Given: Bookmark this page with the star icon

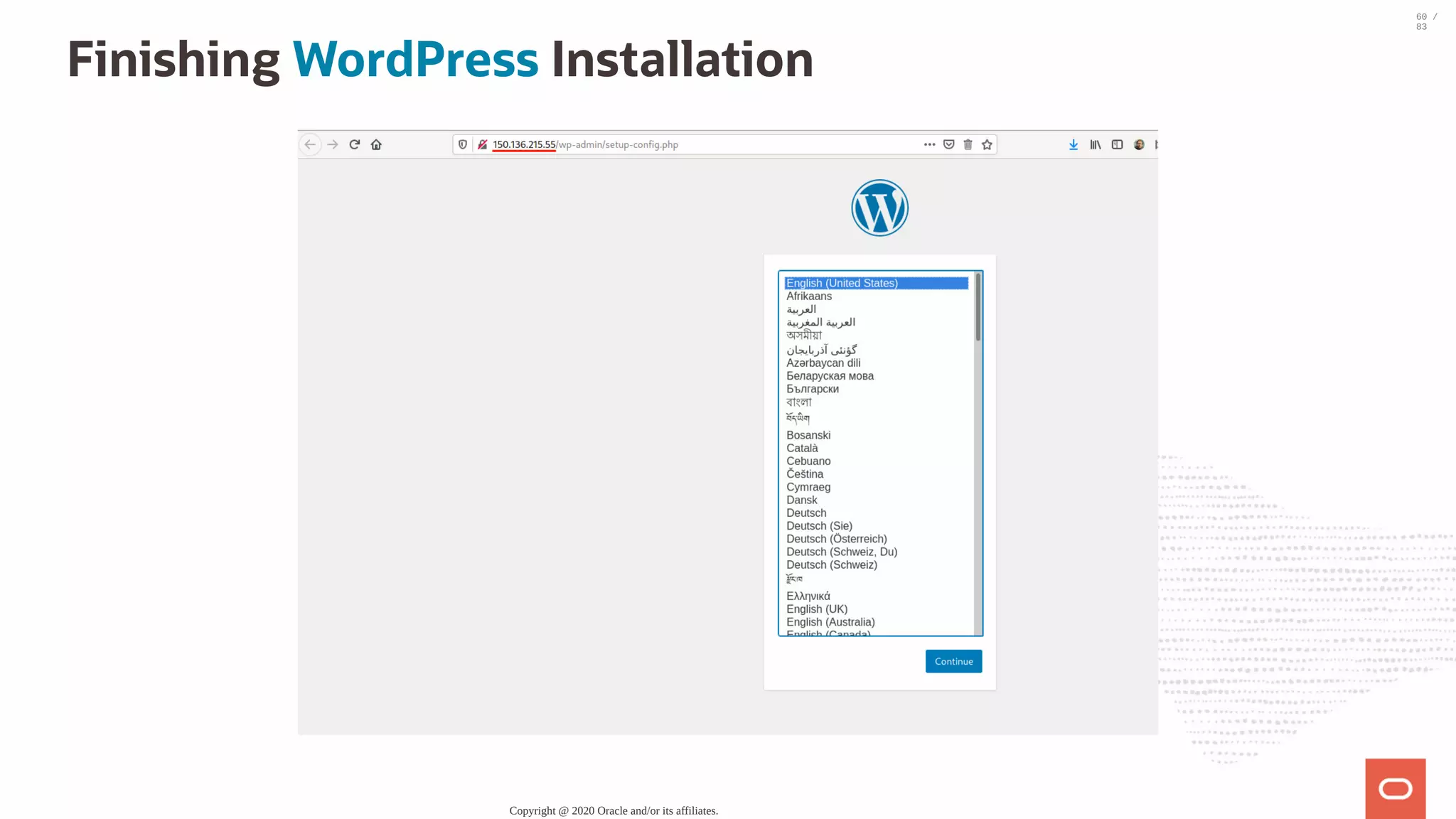Looking at the screenshot, I should point(987,144).
